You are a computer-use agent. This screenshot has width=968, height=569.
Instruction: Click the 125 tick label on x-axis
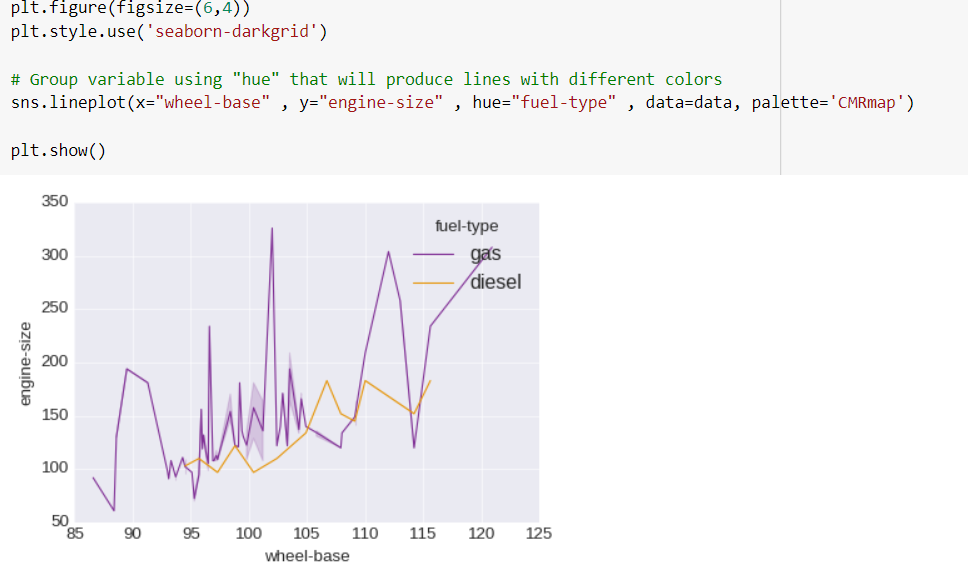point(538,533)
